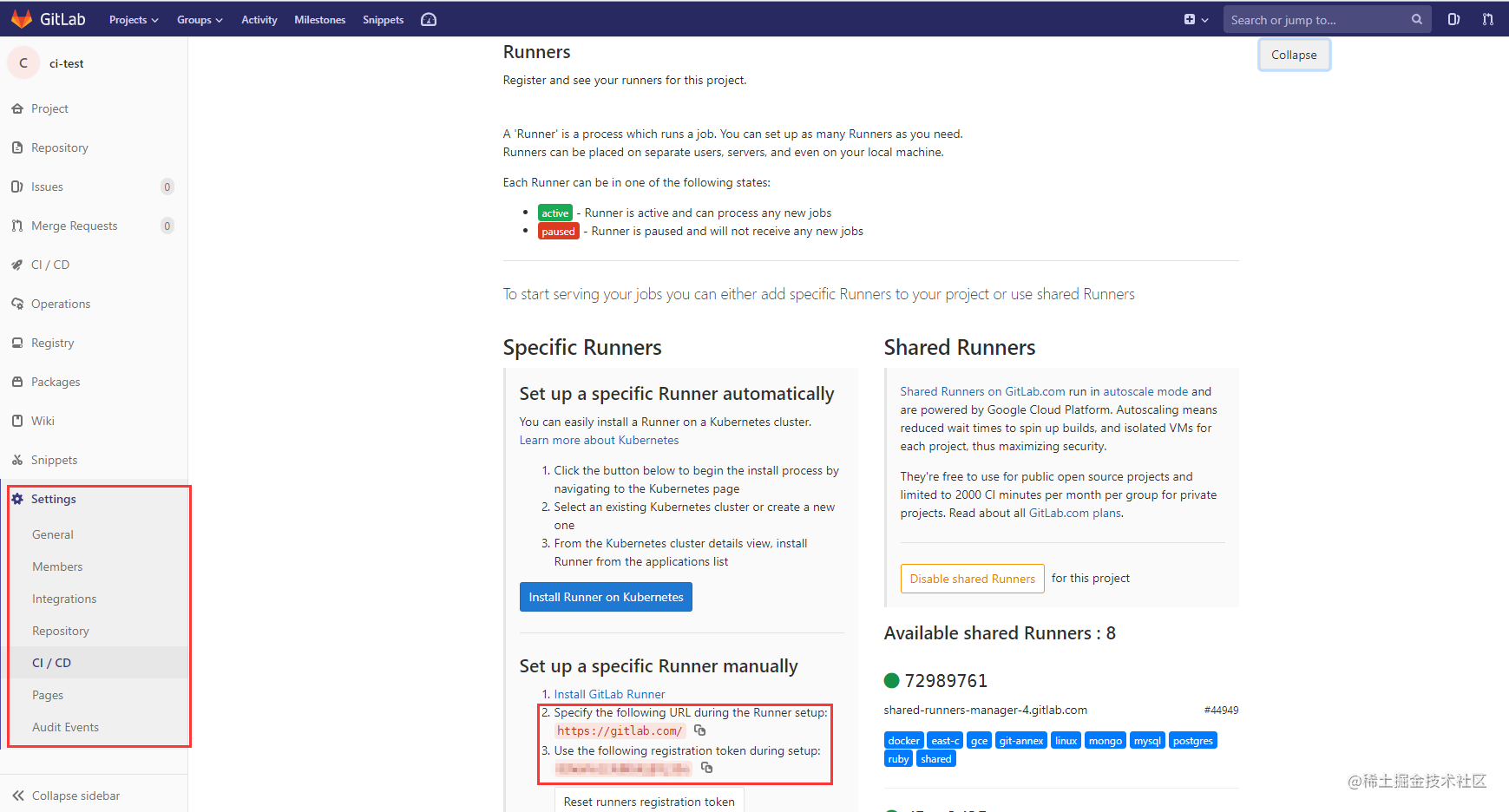Click the Operations icon in sidebar
The image size is (1509, 812).
(x=17, y=304)
